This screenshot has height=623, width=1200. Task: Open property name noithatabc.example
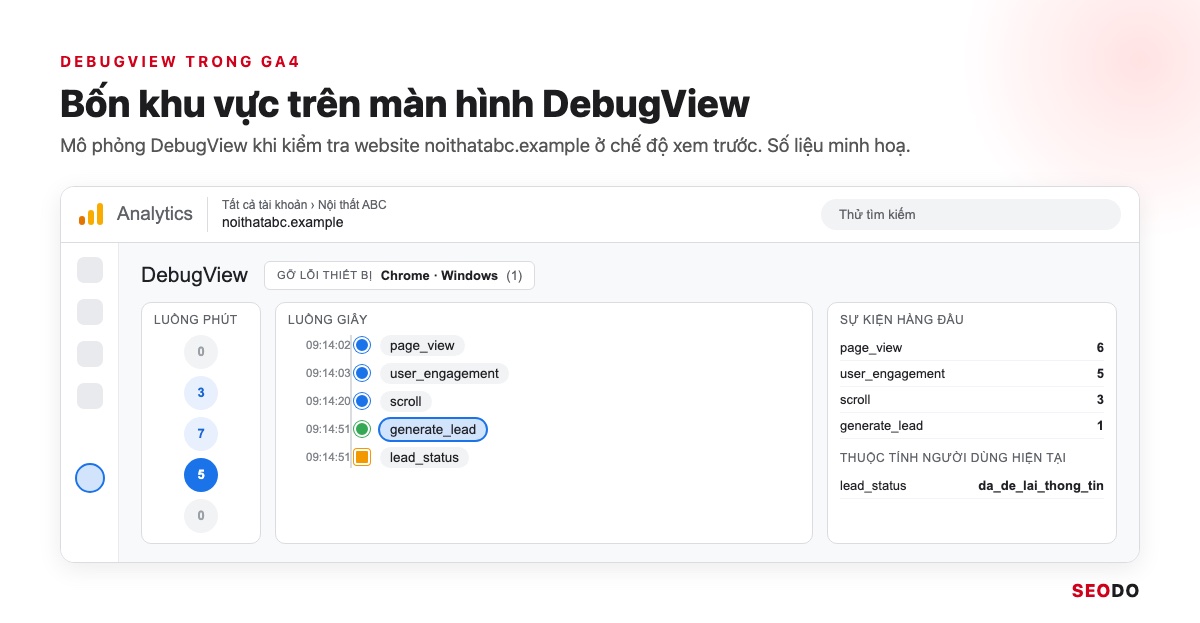pyautogui.click(x=283, y=223)
